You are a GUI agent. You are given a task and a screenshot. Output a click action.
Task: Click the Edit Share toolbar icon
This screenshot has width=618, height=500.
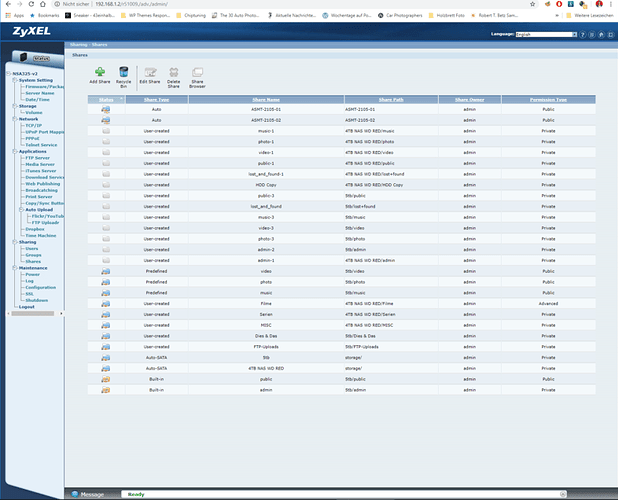point(150,72)
